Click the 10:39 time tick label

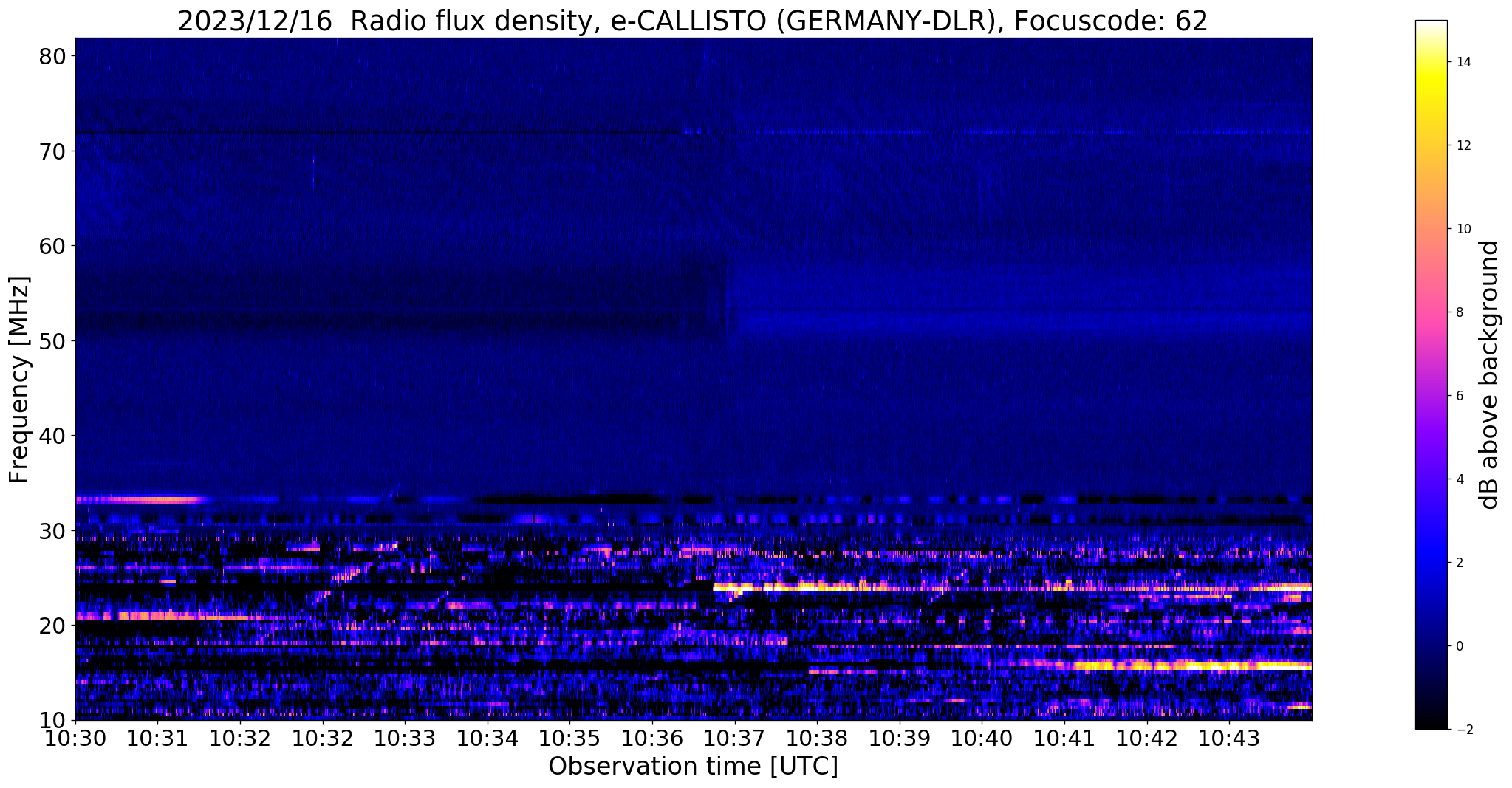tap(899, 739)
